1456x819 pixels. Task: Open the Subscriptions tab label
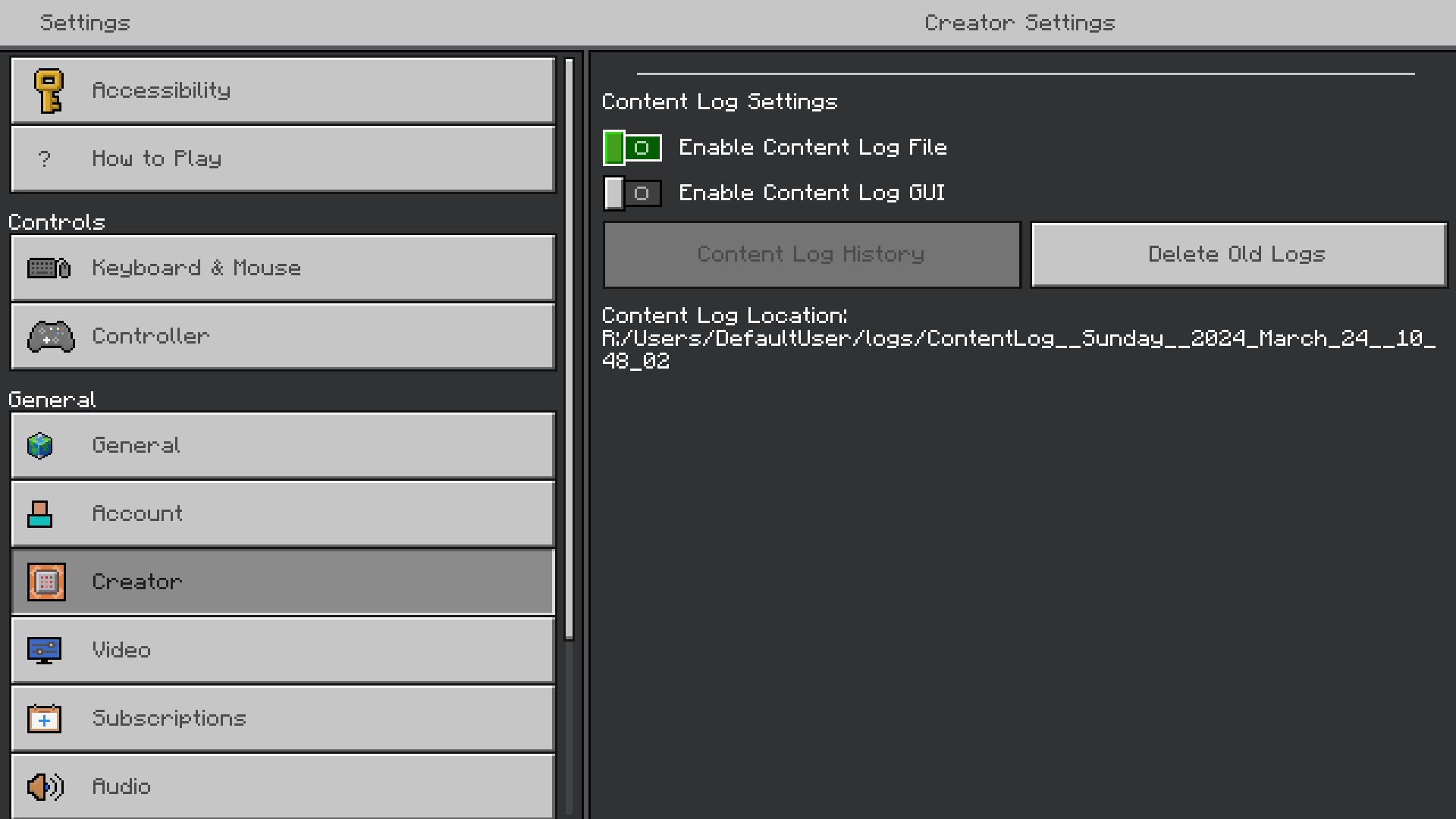point(169,719)
